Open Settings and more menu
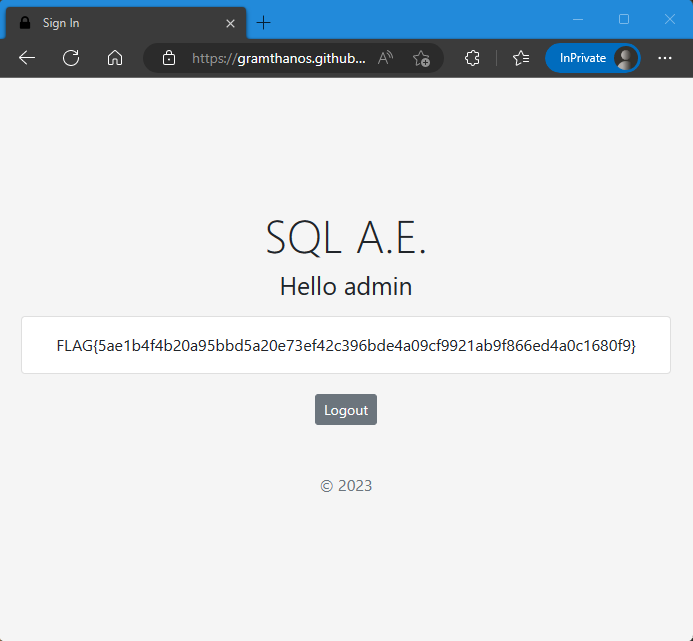 click(x=665, y=58)
